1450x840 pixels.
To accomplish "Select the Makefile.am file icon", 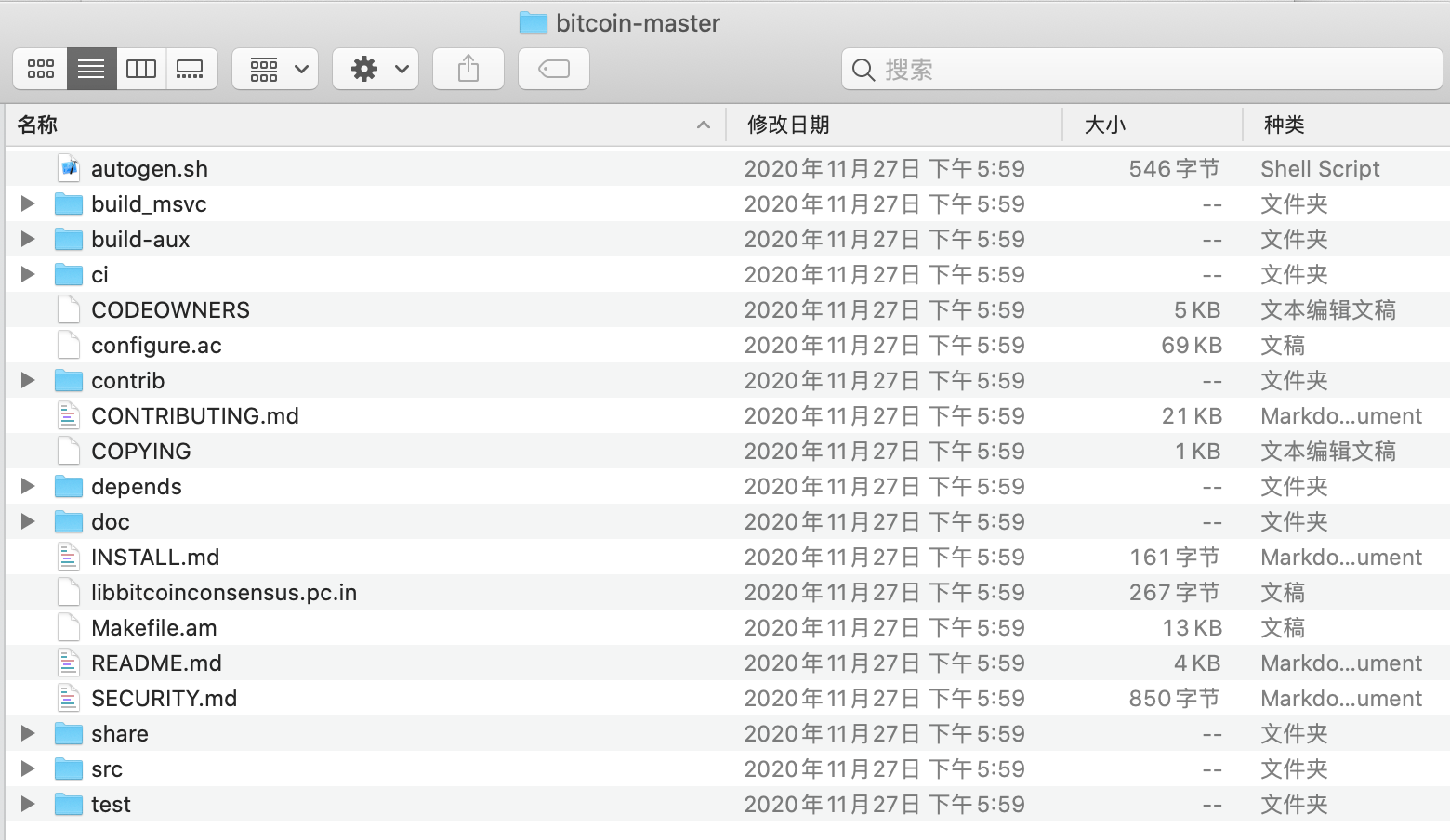I will (x=69, y=627).
